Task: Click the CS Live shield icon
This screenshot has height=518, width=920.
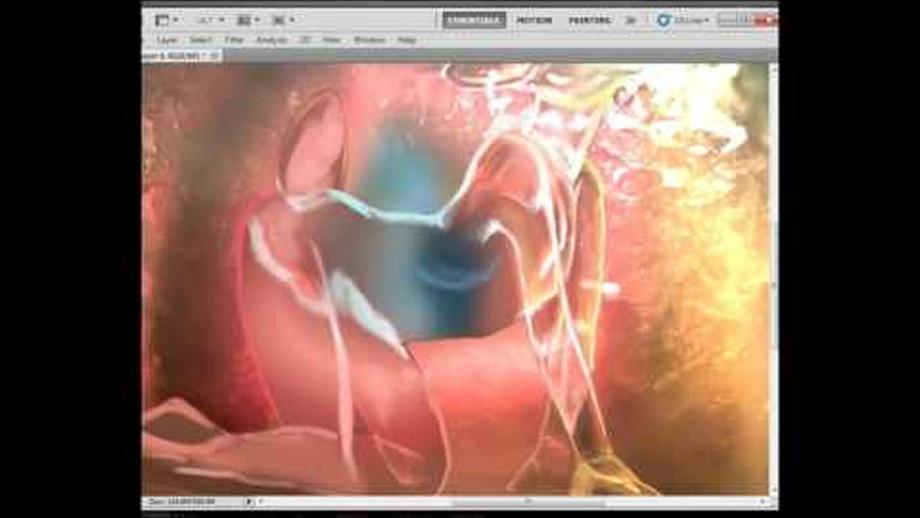Action: tap(664, 20)
